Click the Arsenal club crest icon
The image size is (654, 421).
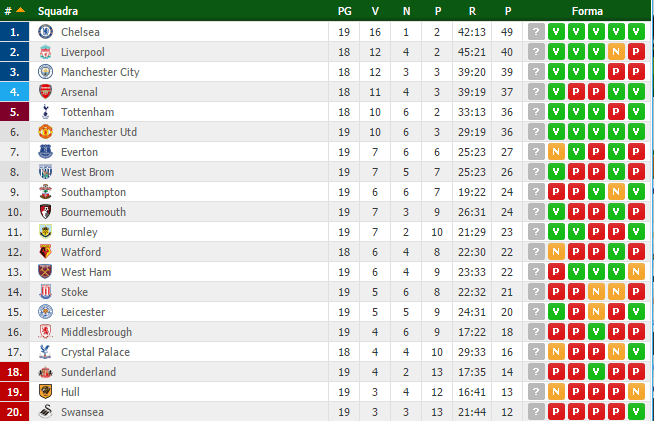pos(45,92)
